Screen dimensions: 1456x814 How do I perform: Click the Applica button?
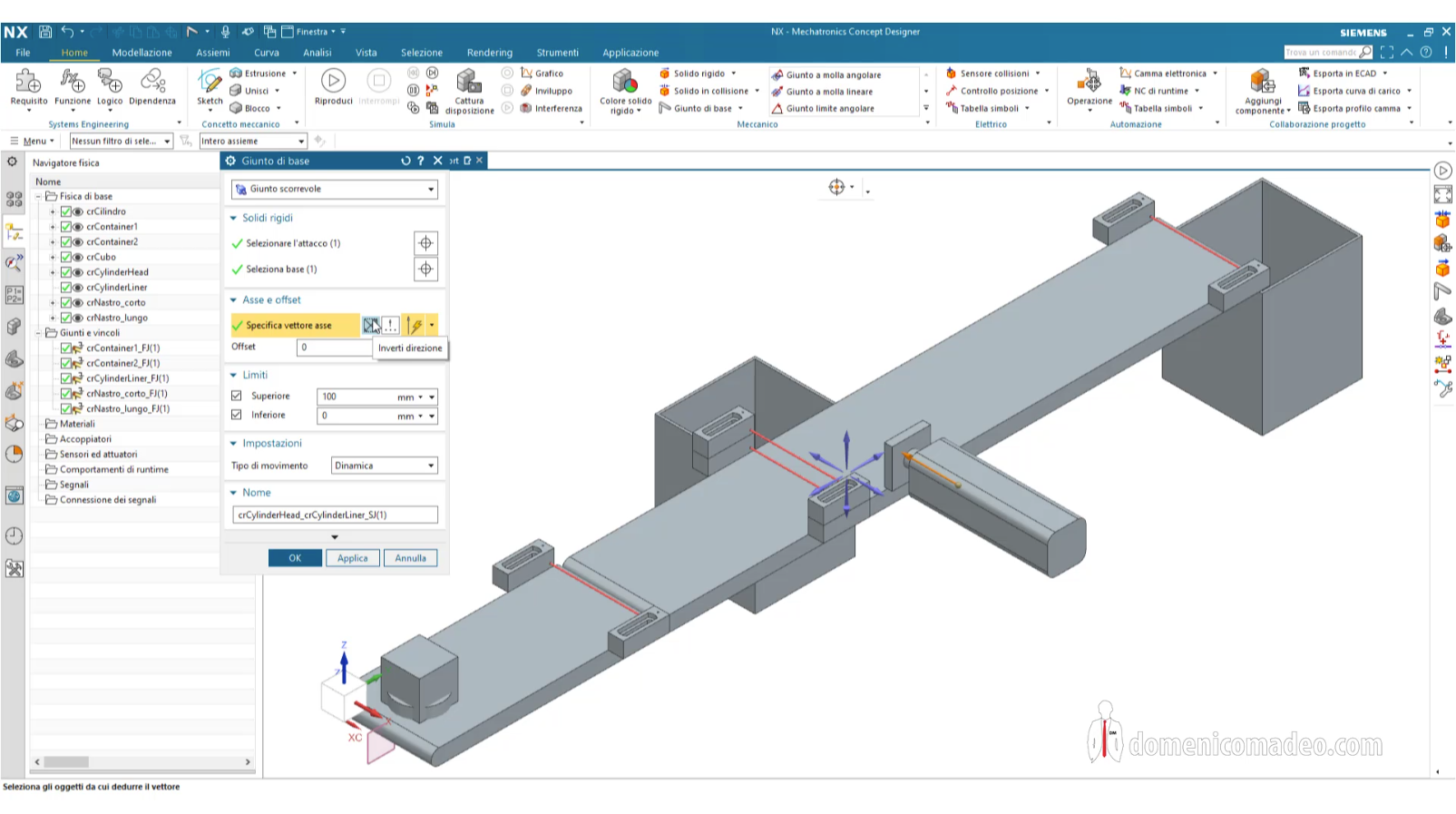tap(353, 558)
